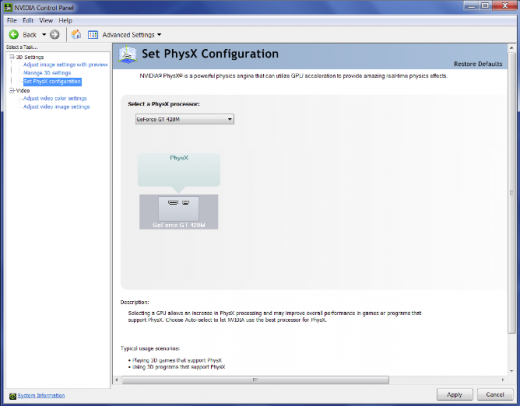Click the Set PhysX Configuration heading
Viewport: 520px width, 406px height.
click(210, 54)
